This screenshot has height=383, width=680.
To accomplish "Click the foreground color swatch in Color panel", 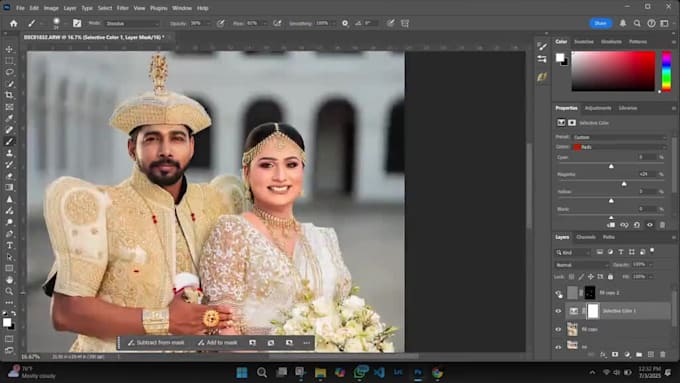I will [560, 57].
